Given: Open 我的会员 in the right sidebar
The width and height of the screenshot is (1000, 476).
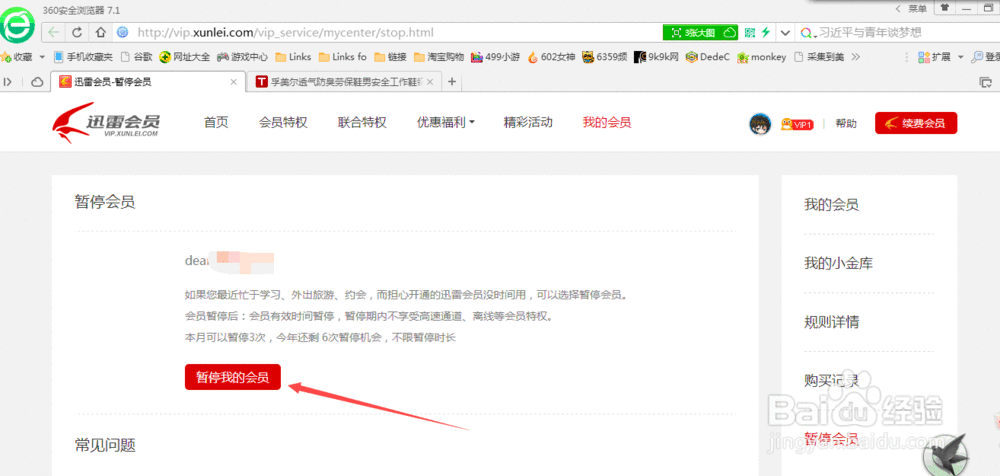Looking at the screenshot, I should click(831, 205).
